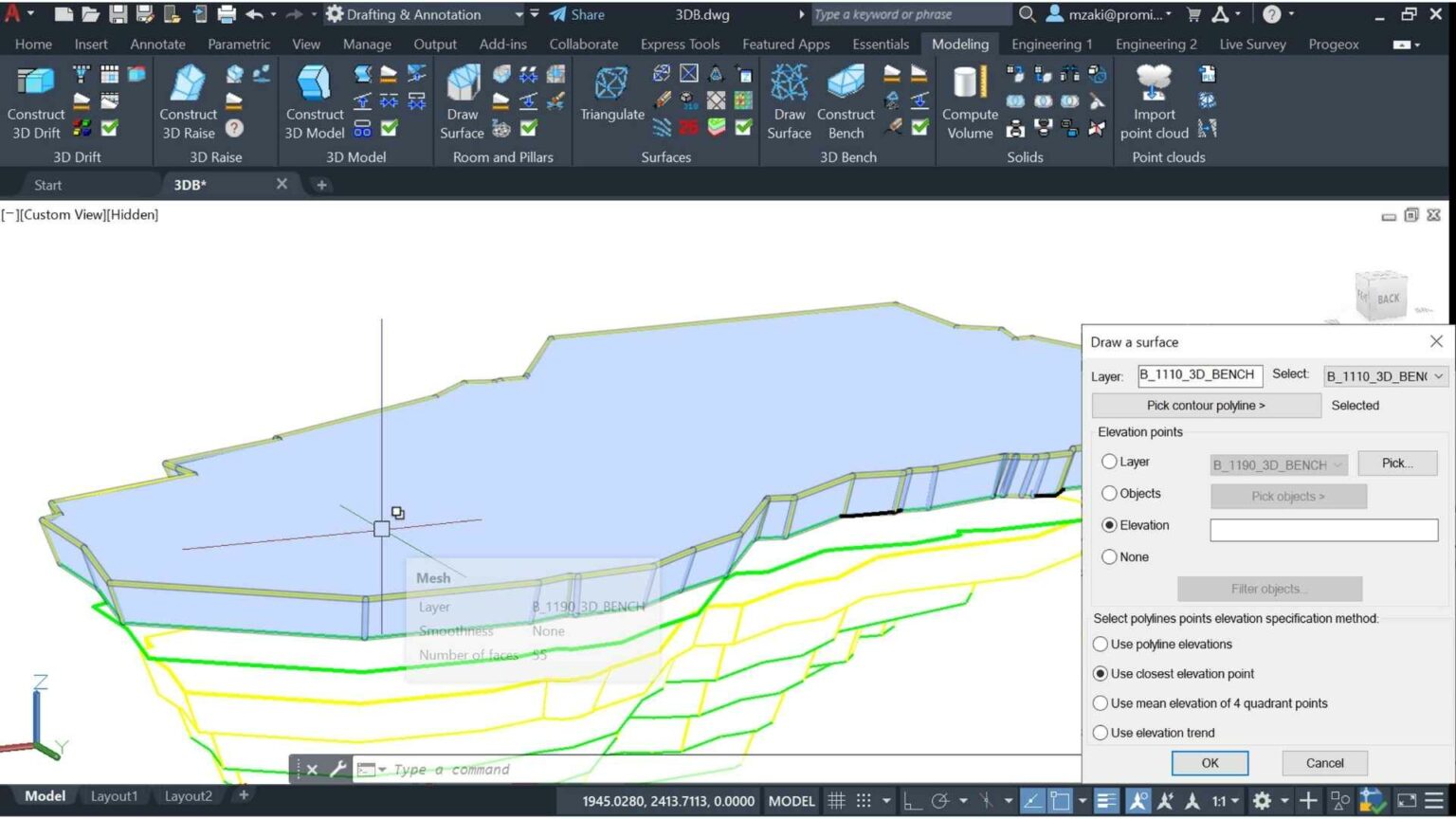
Task: Click the Construct 3D Drift tool
Action: 36,102
